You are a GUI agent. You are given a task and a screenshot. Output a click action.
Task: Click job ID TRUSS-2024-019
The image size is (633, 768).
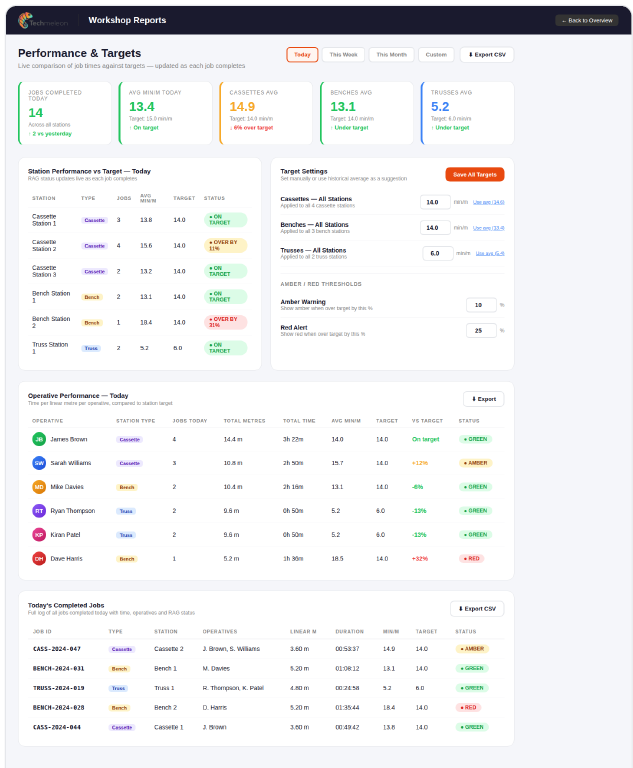pyautogui.click(x=58, y=688)
